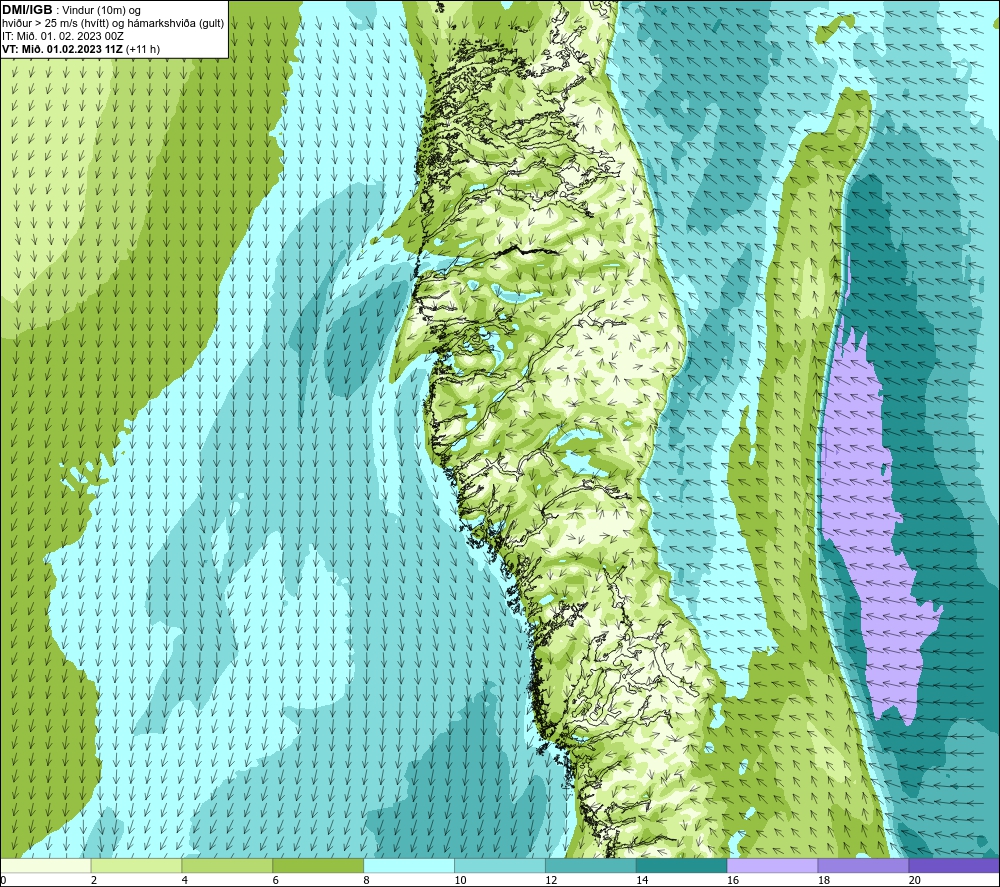Click the 6–8 m/s olive green legend swatch
Screen dimensions: 1000x887
tap(318, 865)
